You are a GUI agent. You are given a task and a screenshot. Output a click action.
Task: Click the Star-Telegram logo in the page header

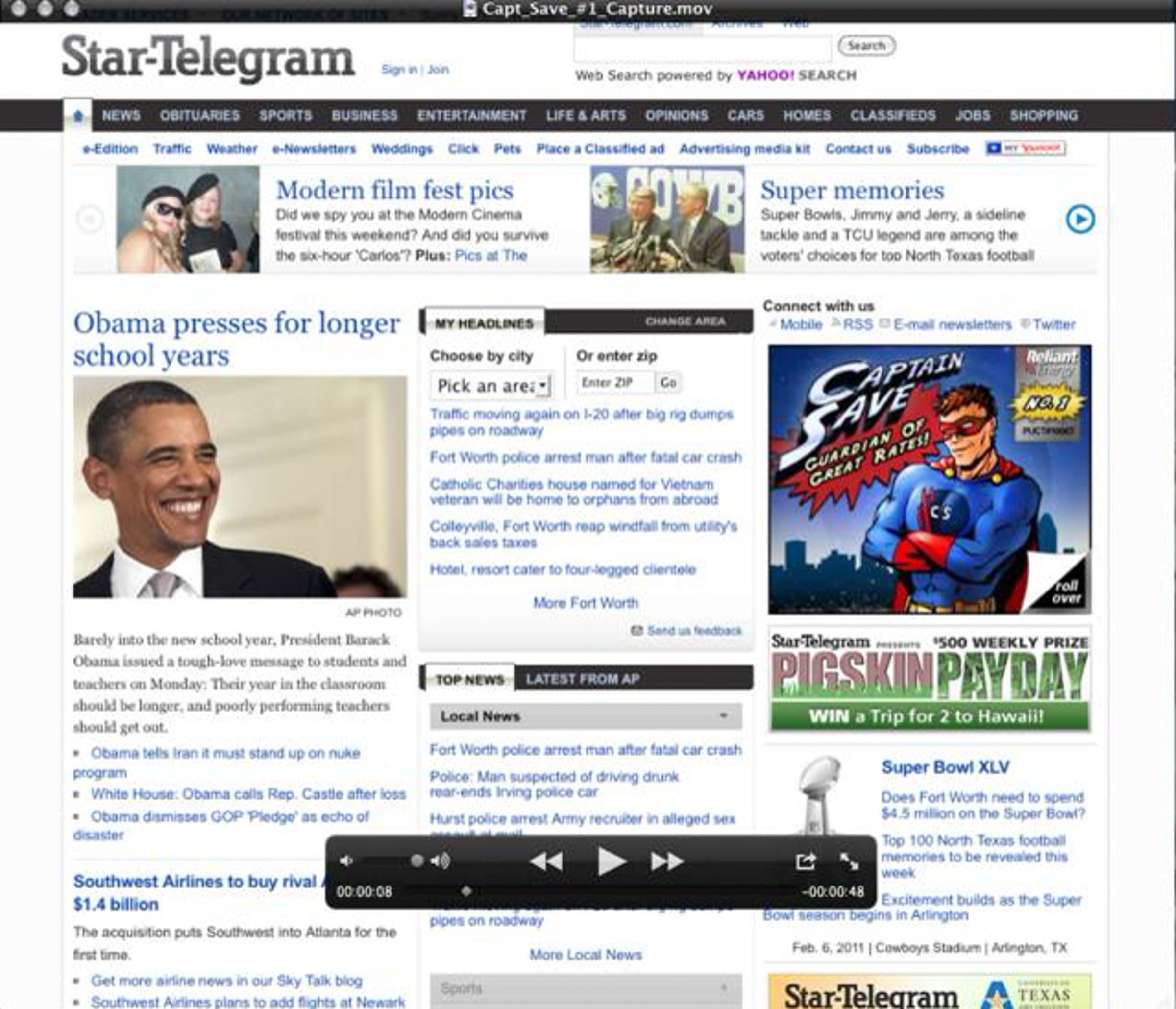coord(208,59)
